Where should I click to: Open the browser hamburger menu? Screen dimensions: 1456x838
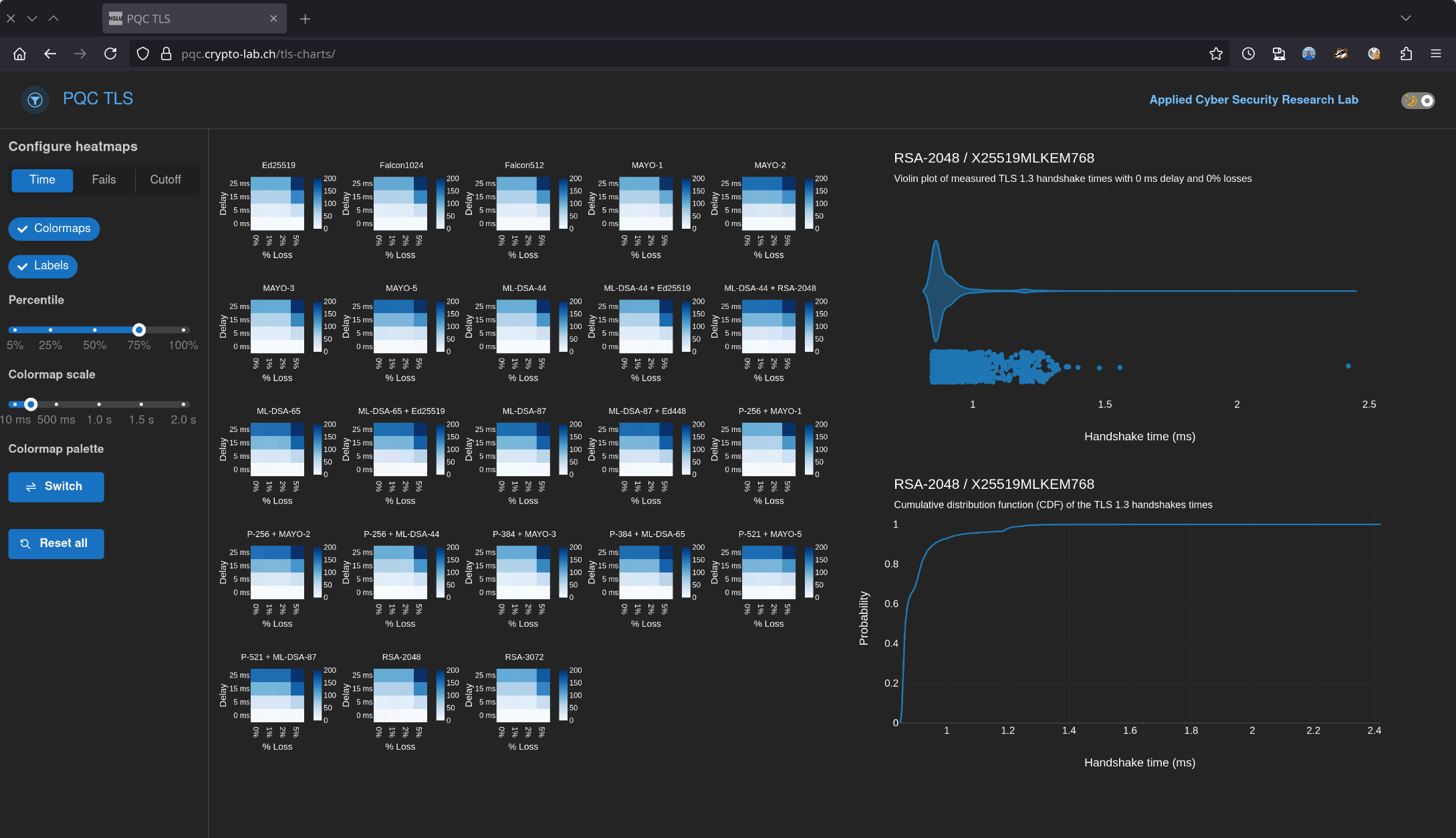click(x=1435, y=54)
